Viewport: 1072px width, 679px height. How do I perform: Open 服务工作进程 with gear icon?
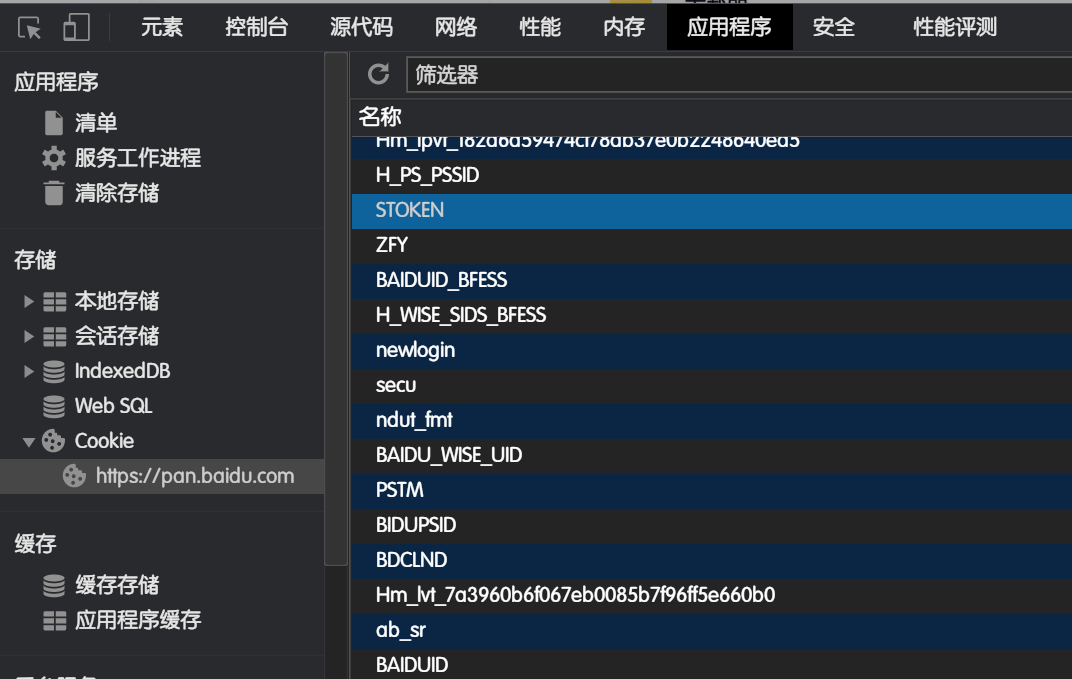tap(137, 158)
